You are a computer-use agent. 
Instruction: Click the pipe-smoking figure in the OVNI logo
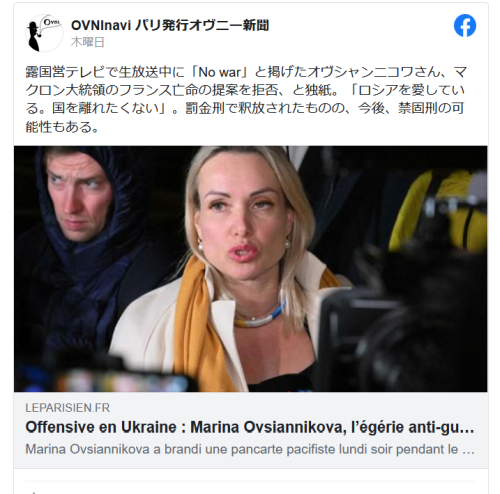click(35, 36)
